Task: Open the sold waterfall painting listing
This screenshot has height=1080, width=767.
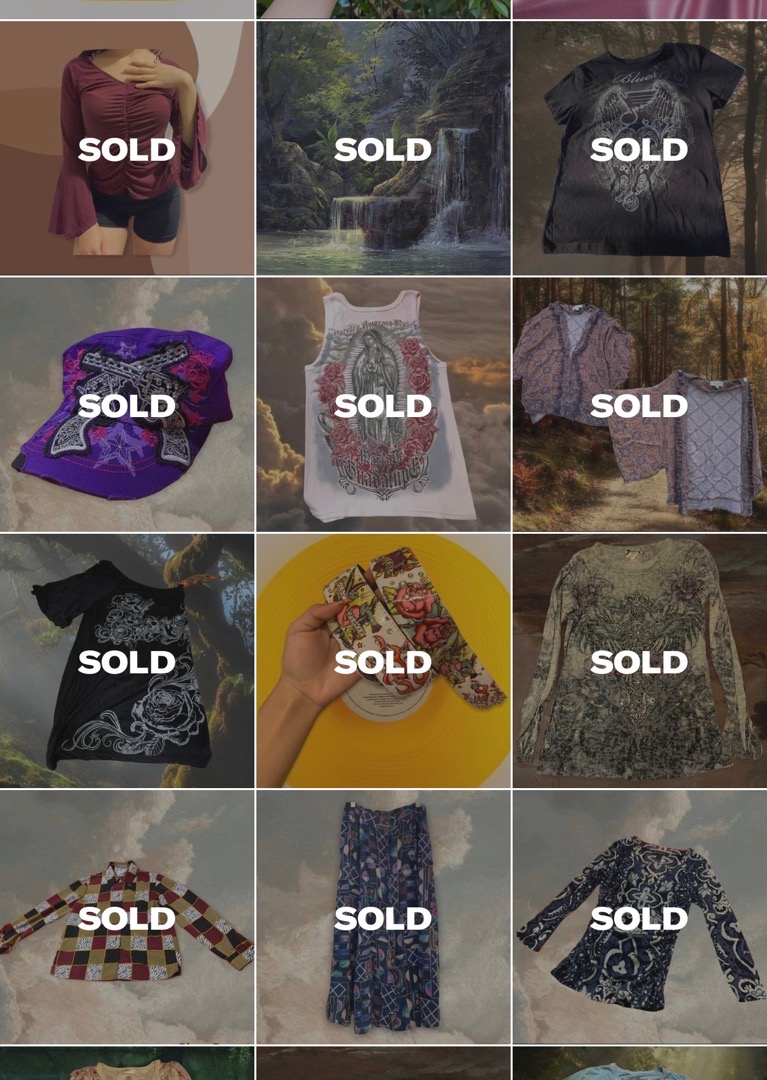Action: pyautogui.click(x=384, y=148)
